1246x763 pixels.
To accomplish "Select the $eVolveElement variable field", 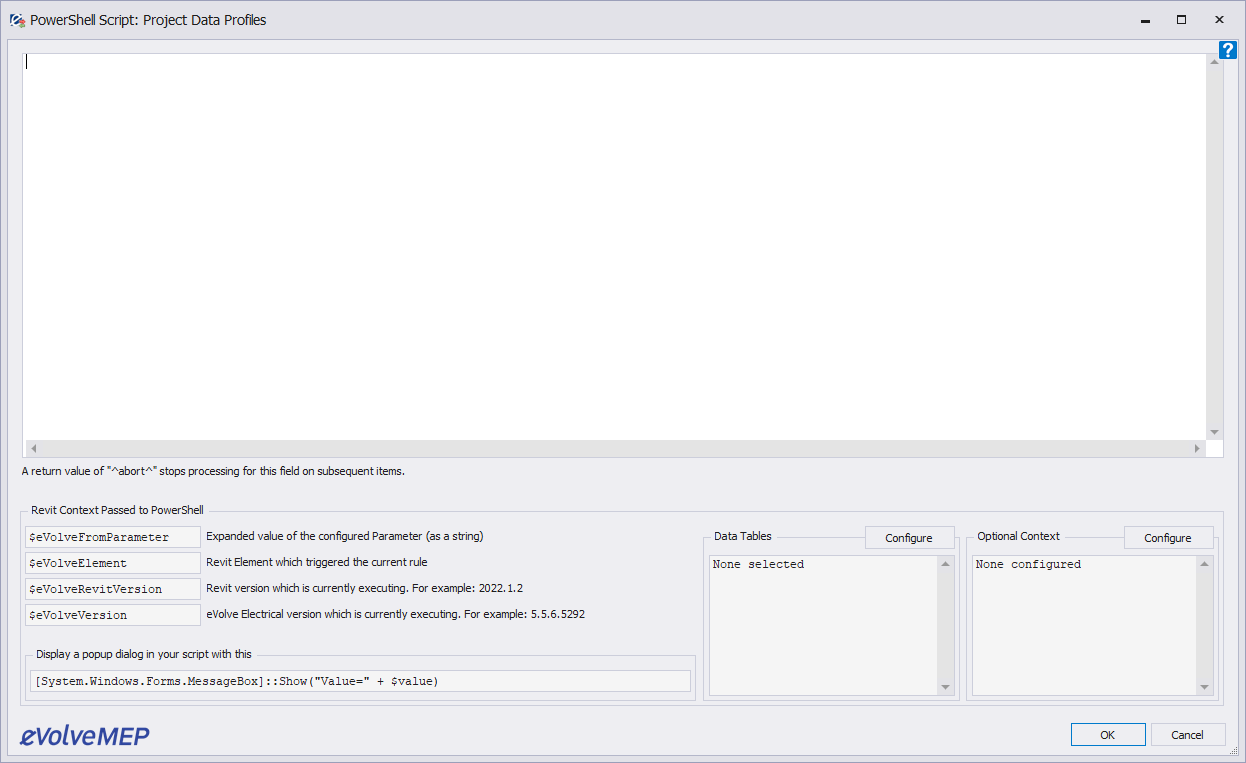I will 113,563.
